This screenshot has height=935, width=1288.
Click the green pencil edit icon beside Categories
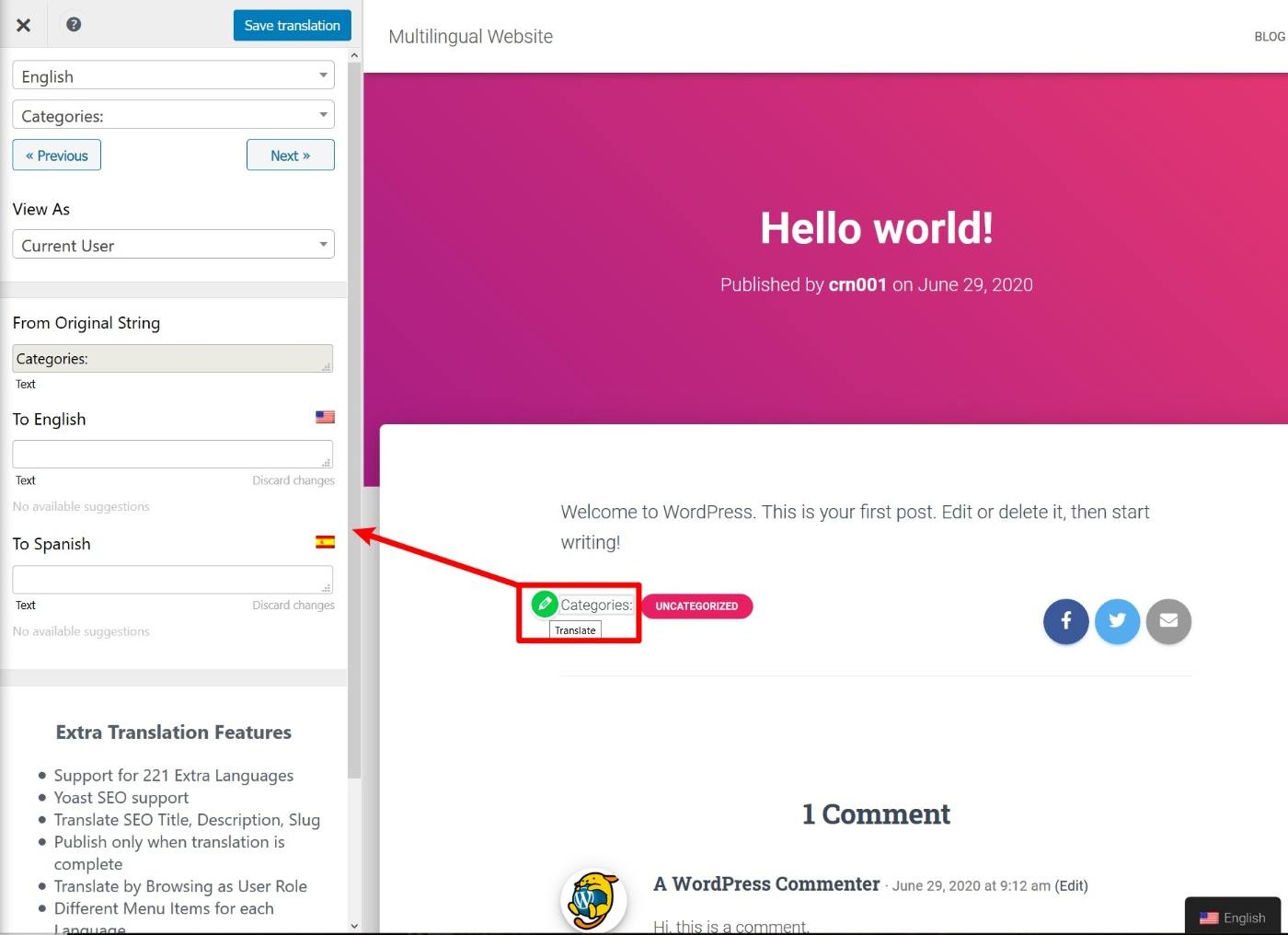click(545, 604)
